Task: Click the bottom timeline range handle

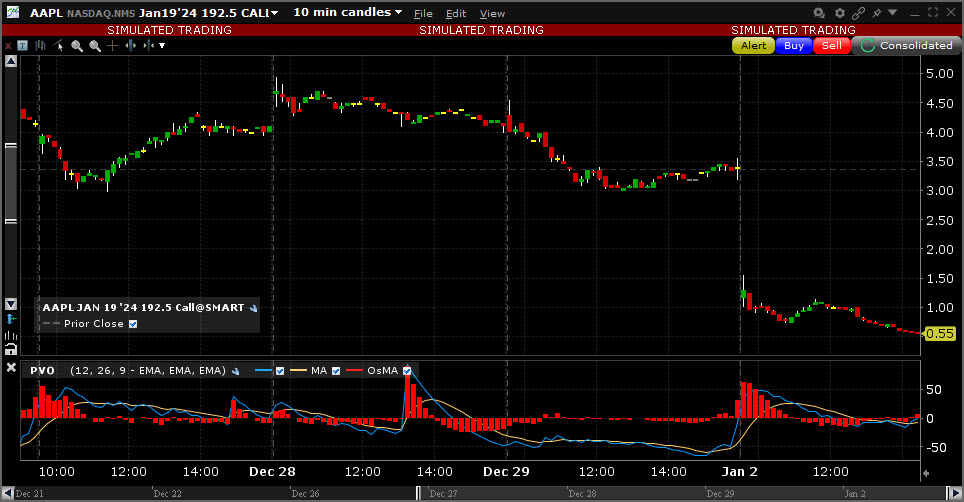Action: (418, 493)
